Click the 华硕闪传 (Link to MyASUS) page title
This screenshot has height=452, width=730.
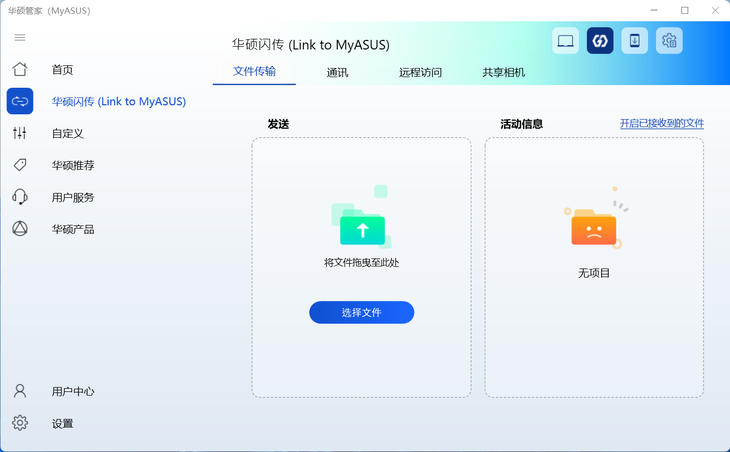pyautogui.click(x=311, y=45)
